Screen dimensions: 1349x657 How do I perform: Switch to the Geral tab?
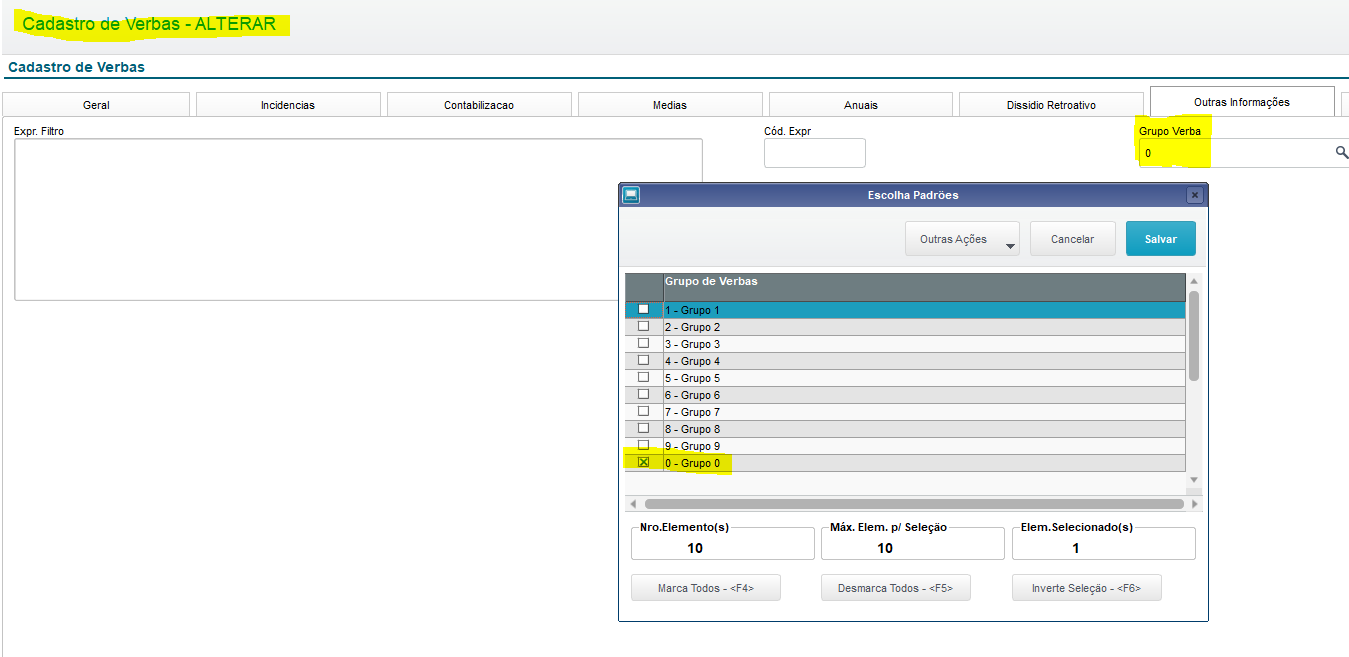[96, 105]
